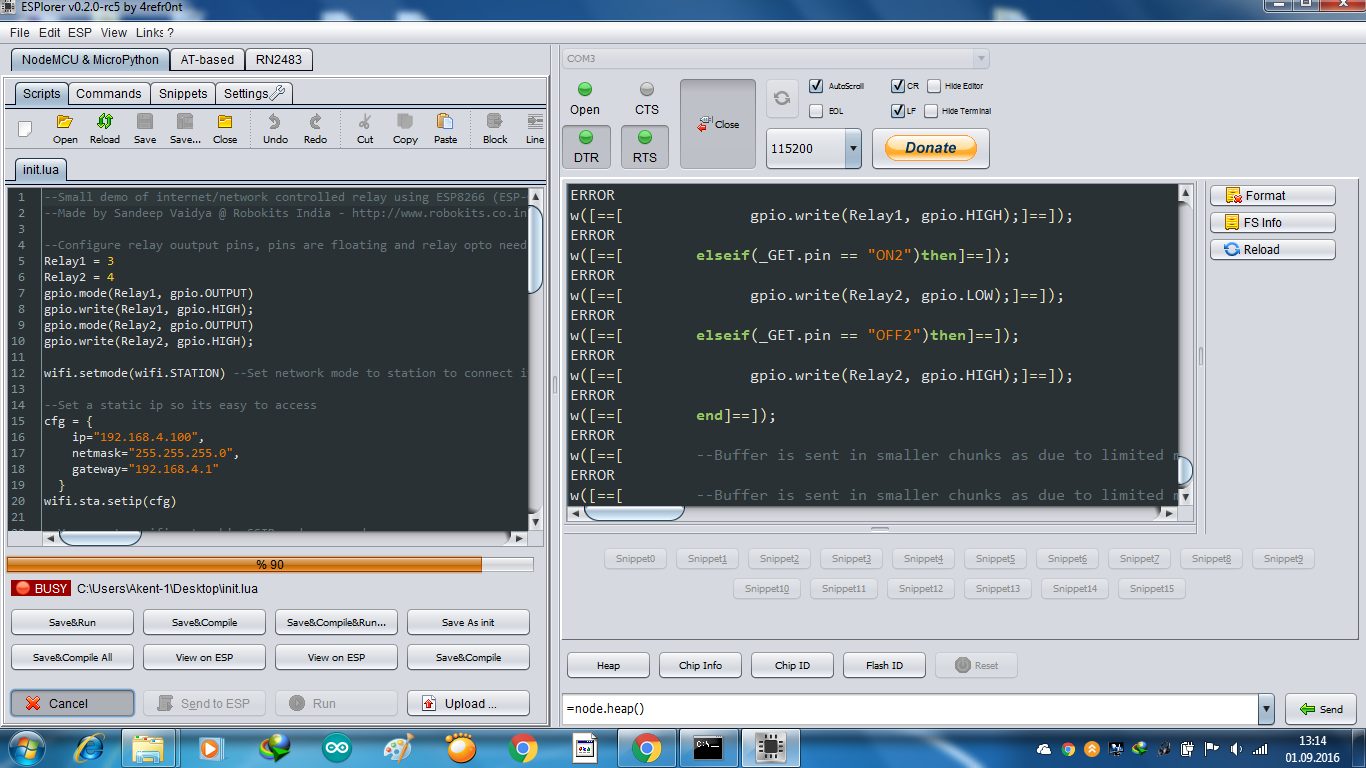This screenshot has height=768, width=1366.
Task: Click the Donate button
Action: [931, 148]
